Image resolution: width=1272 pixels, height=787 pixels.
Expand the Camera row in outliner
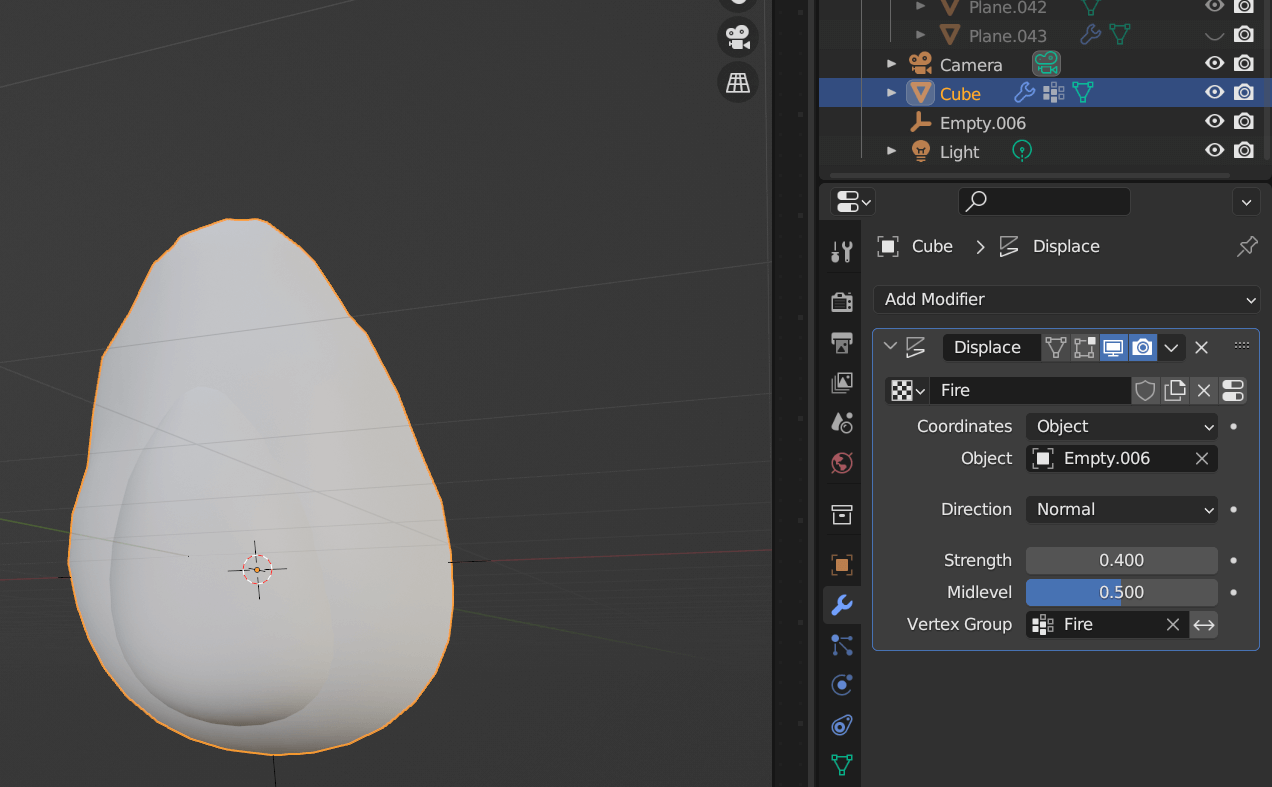click(892, 64)
